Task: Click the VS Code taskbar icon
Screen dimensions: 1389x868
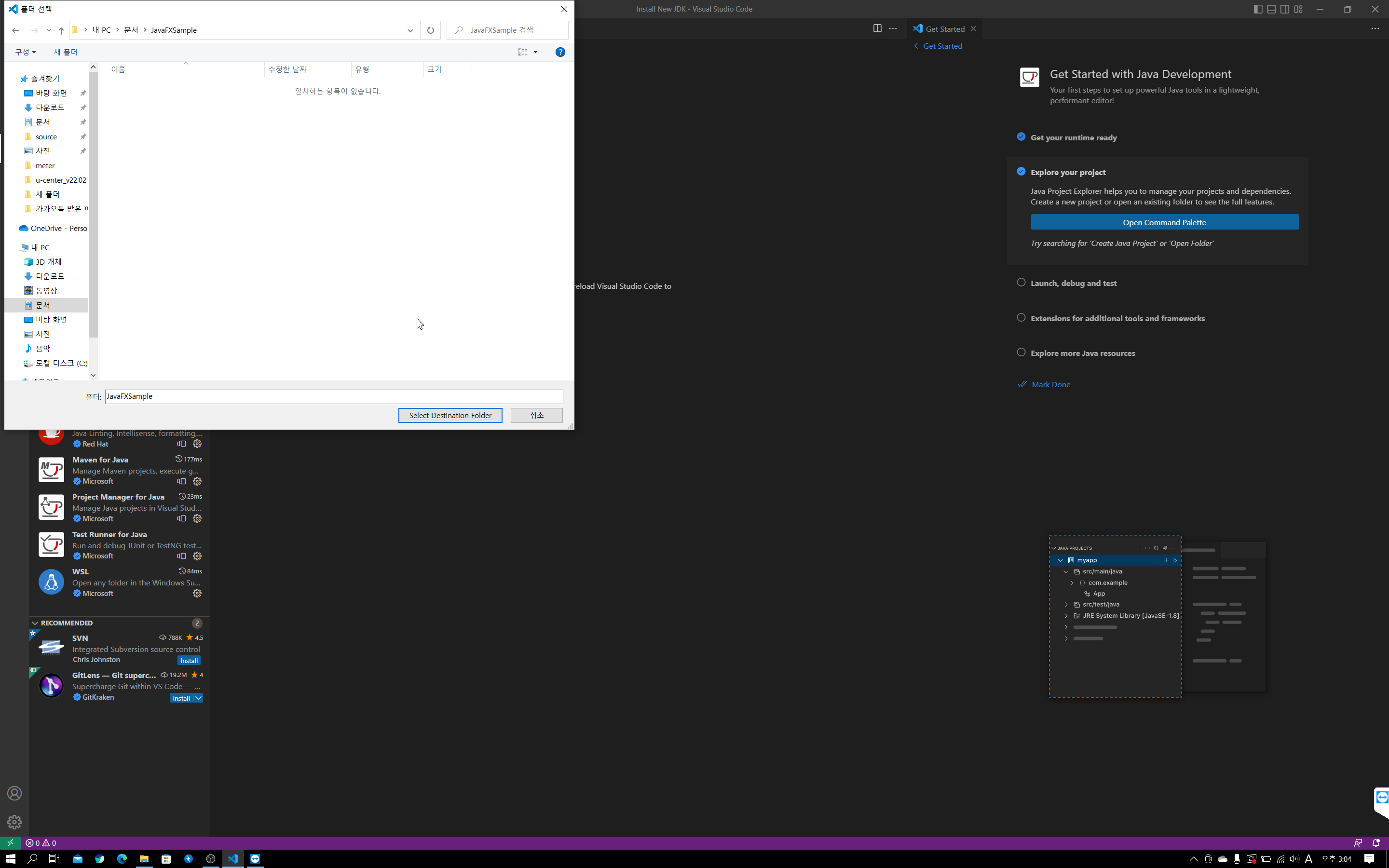Action: click(232, 858)
